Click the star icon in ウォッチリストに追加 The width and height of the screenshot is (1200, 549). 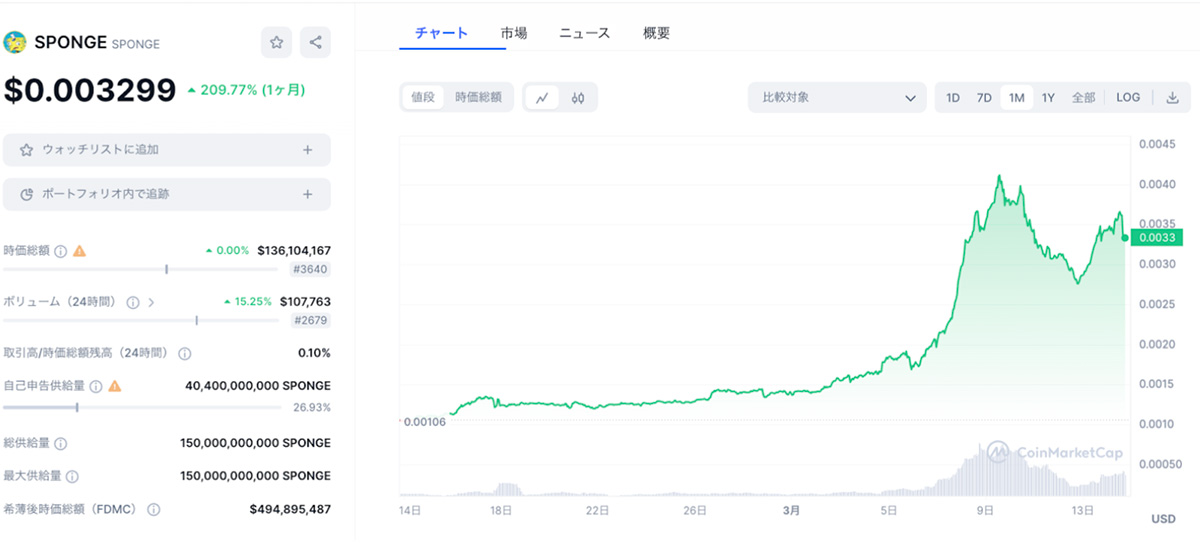(x=27, y=150)
